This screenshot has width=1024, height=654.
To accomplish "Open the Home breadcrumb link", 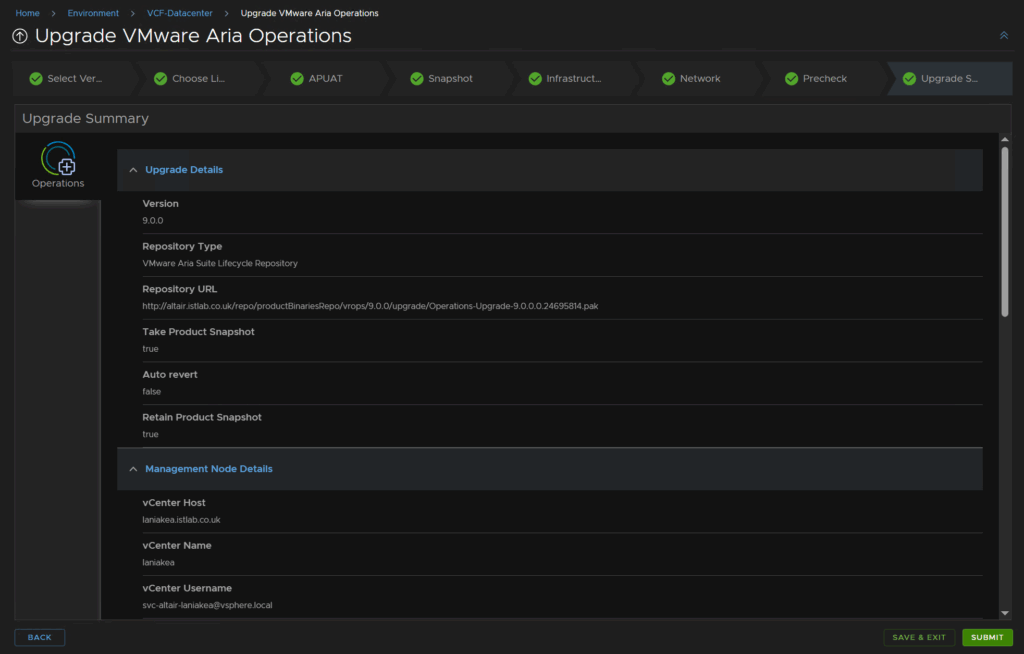I will coord(28,13).
